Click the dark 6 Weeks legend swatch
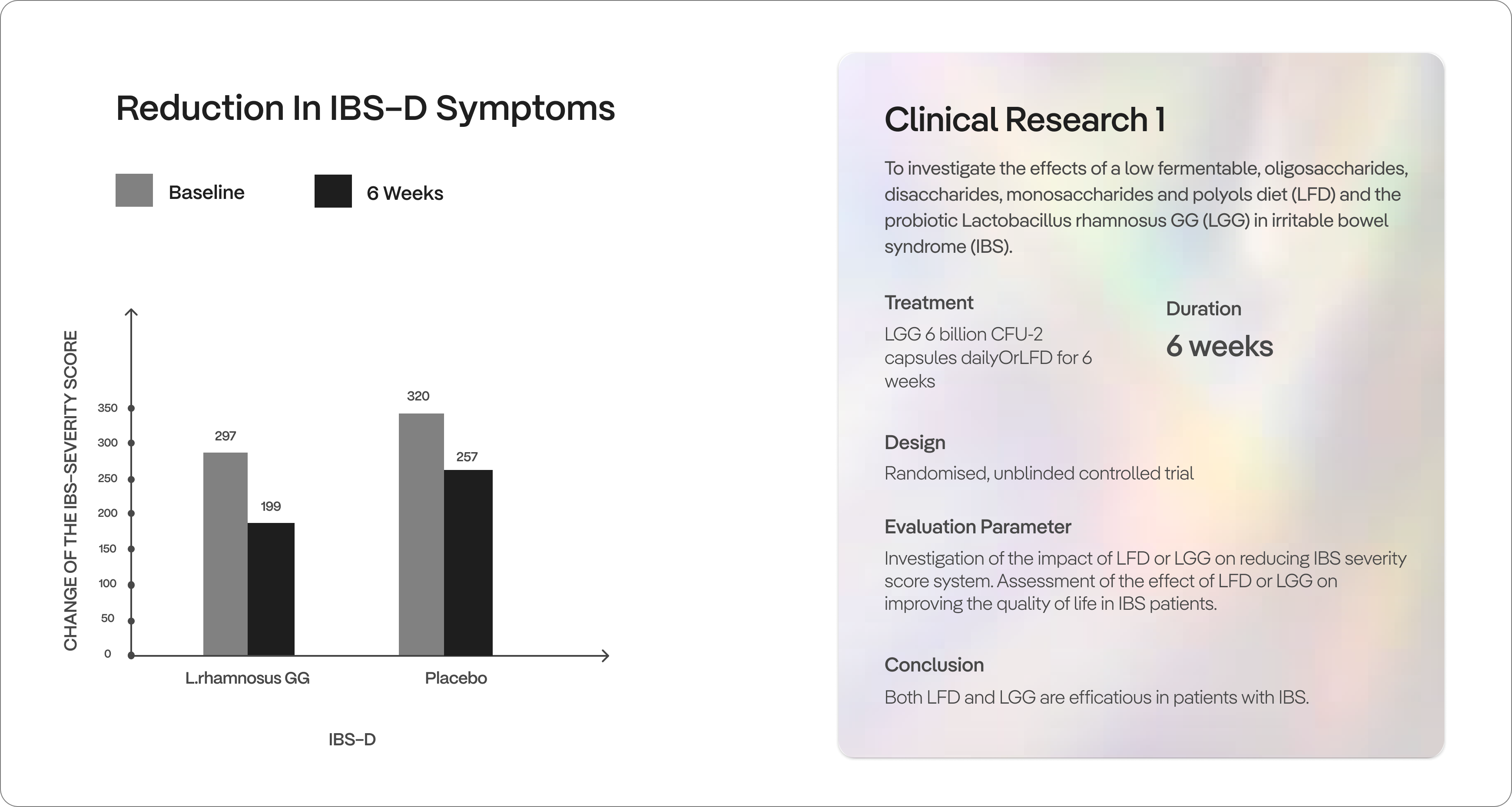Image resolution: width=1512 pixels, height=807 pixels. click(x=333, y=192)
